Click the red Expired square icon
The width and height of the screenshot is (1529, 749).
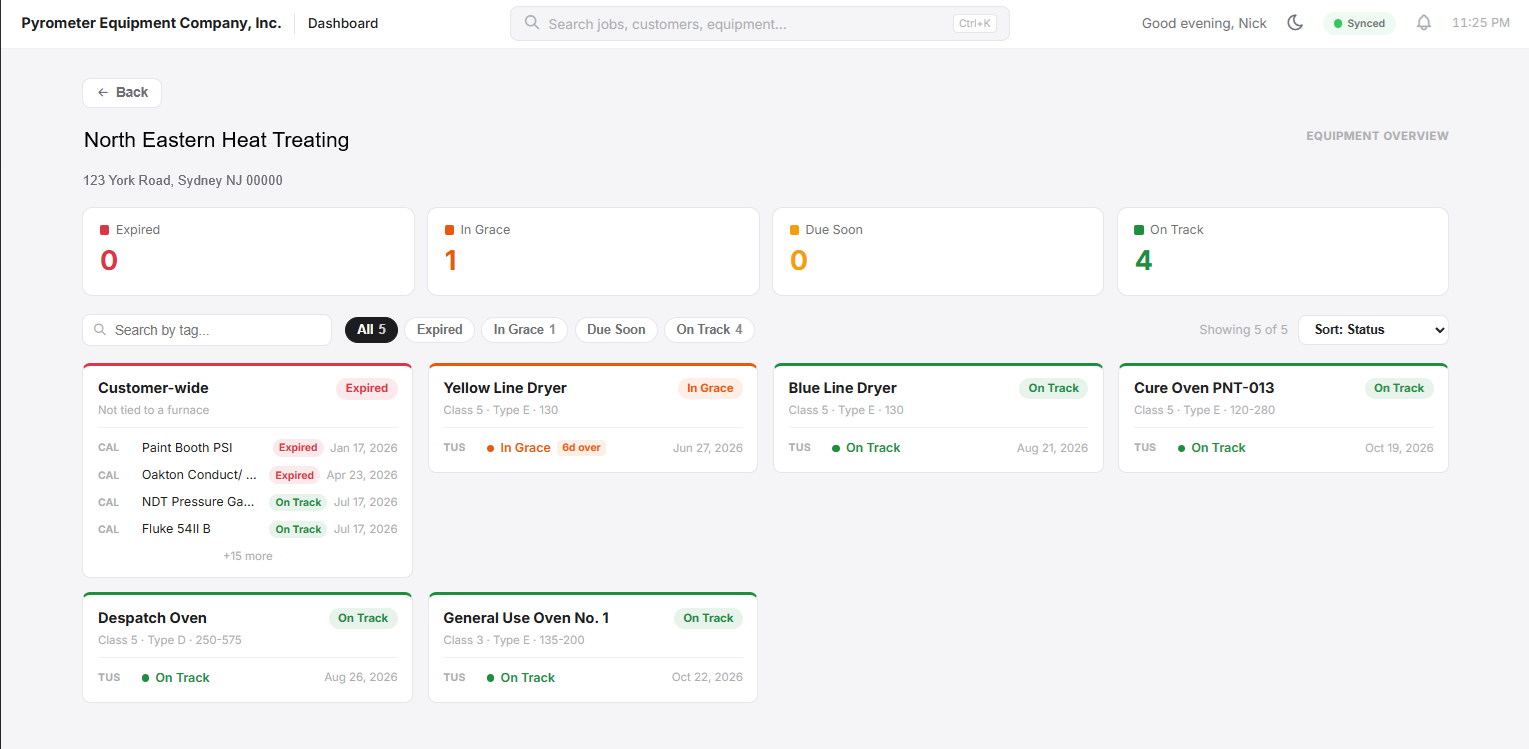[105, 230]
